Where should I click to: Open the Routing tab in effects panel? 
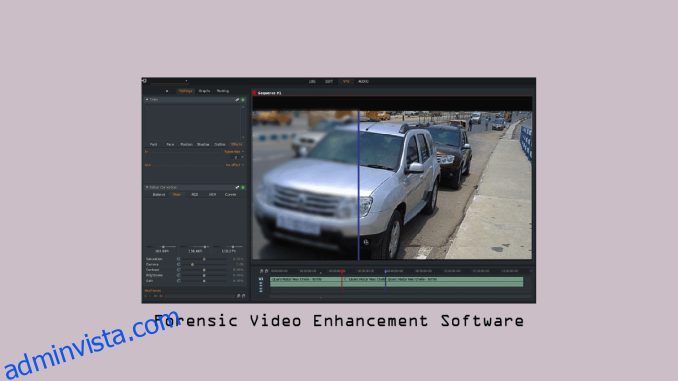point(223,91)
